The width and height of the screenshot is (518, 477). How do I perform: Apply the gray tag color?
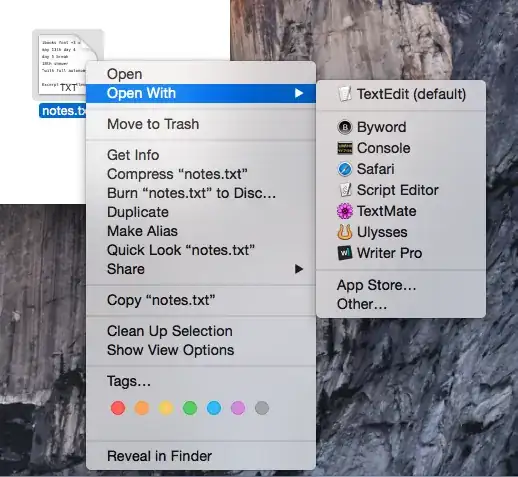262,408
